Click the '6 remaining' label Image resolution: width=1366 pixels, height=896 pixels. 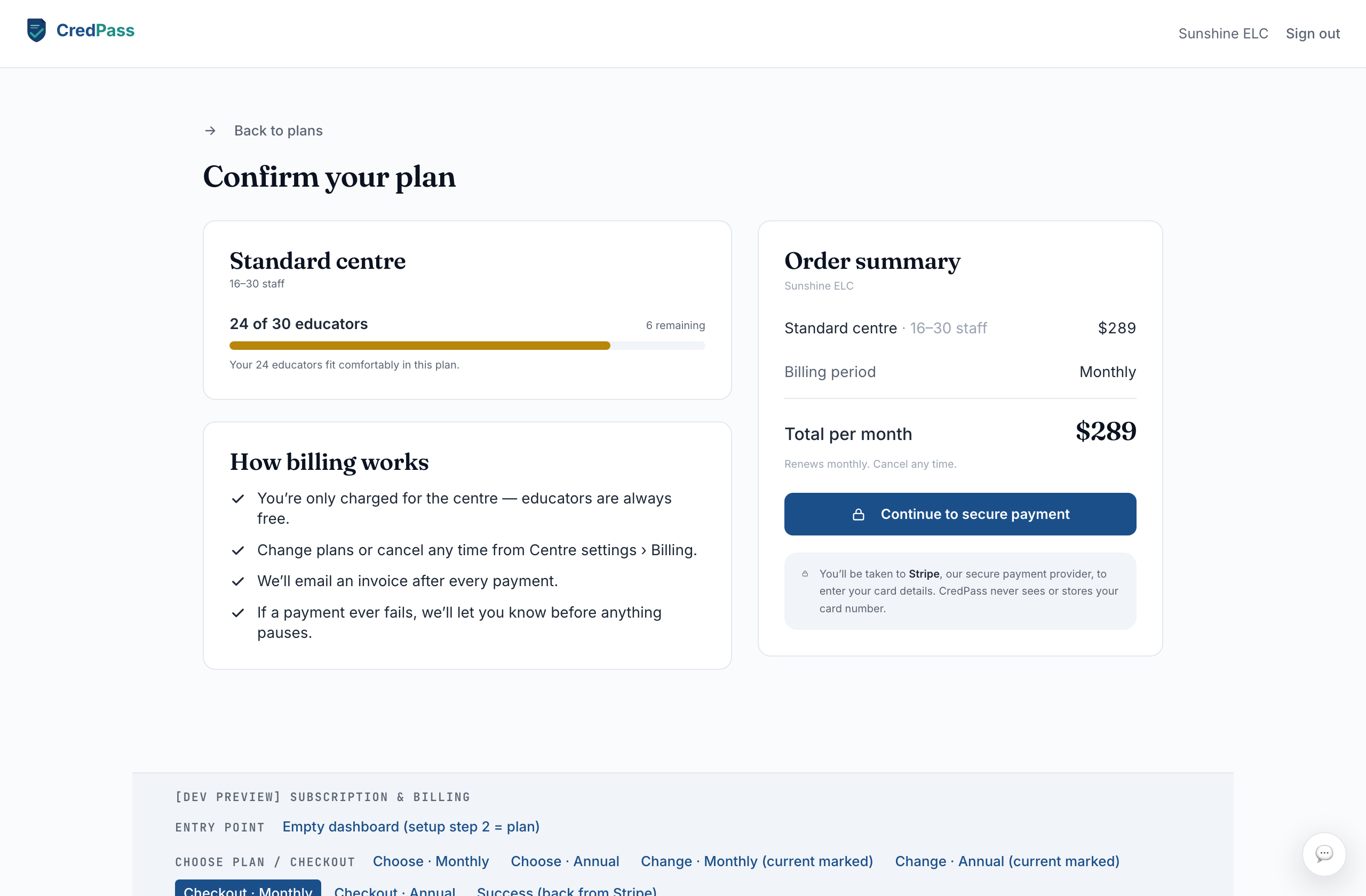coord(676,325)
